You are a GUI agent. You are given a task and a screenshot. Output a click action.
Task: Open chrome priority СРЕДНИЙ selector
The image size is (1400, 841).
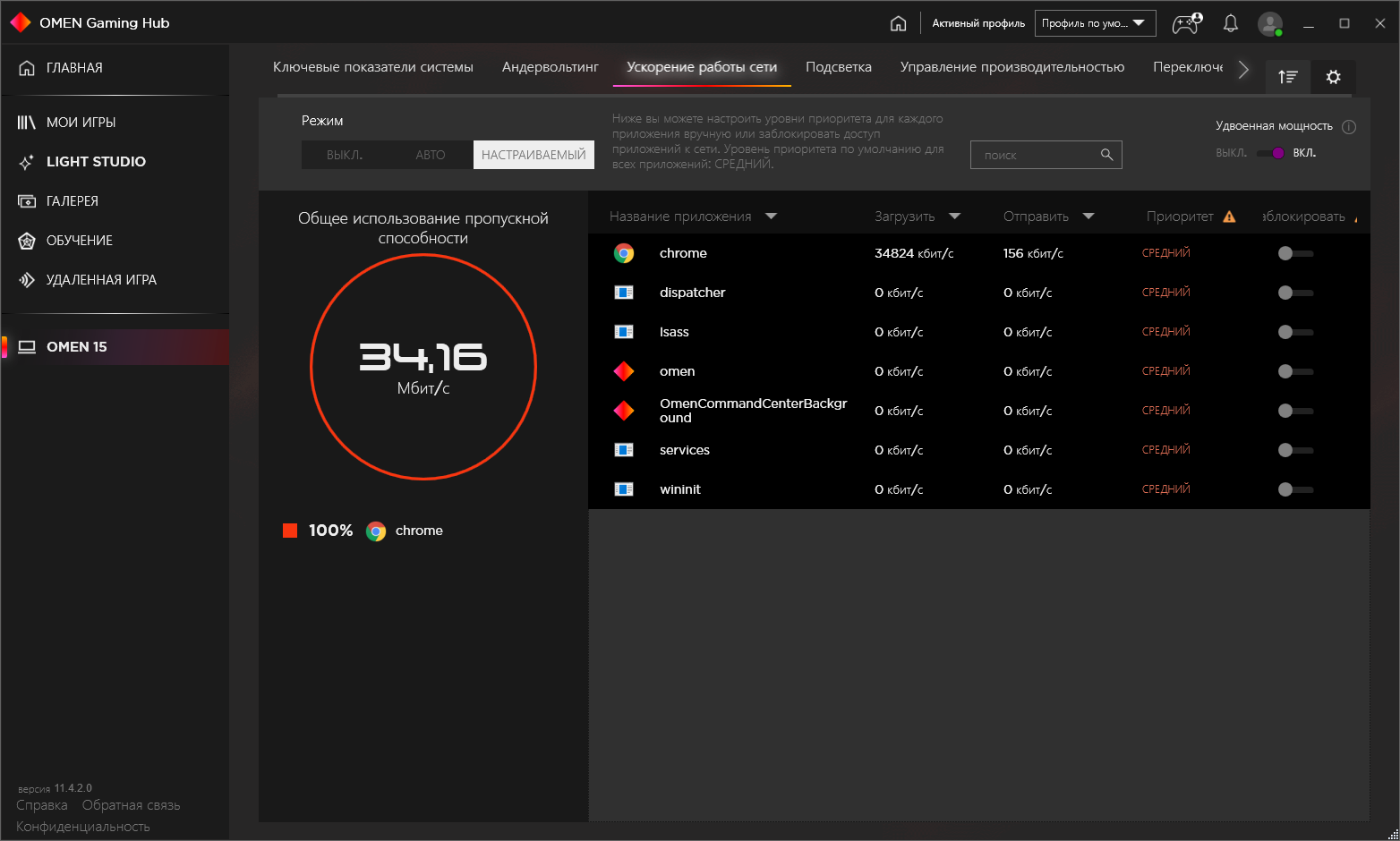(1166, 253)
